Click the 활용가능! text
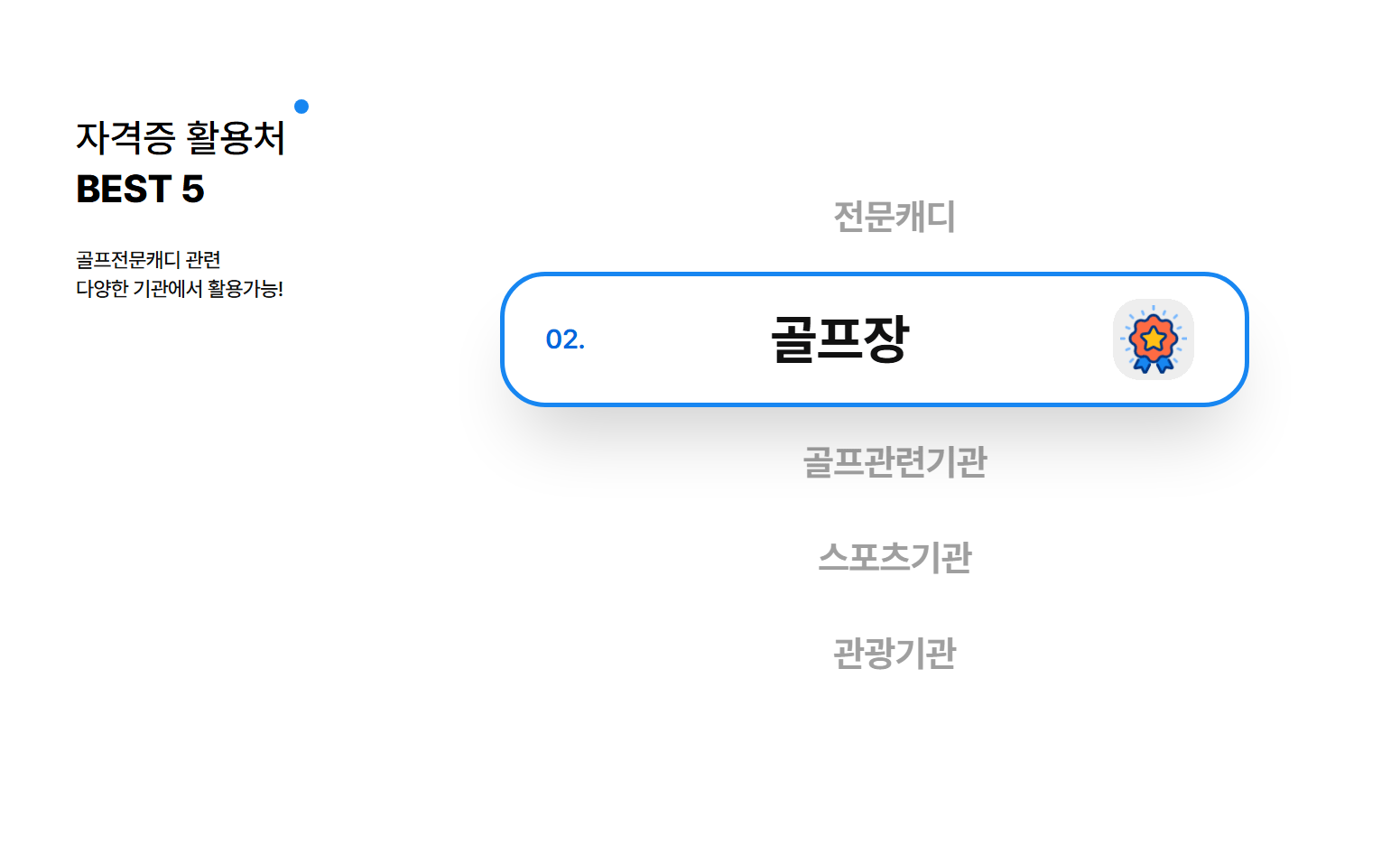 (246, 289)
